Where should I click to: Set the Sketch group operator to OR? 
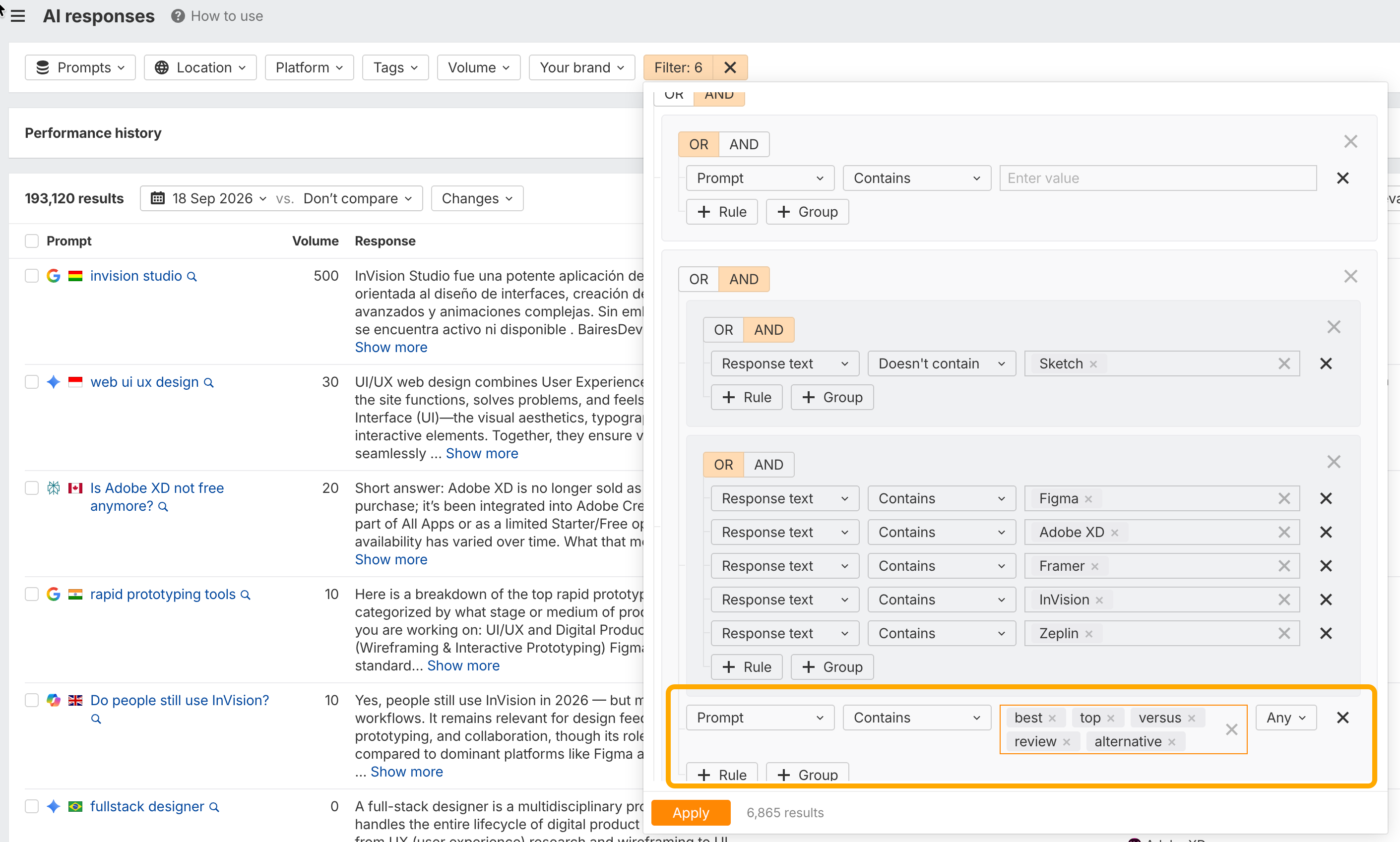[723, 330]
